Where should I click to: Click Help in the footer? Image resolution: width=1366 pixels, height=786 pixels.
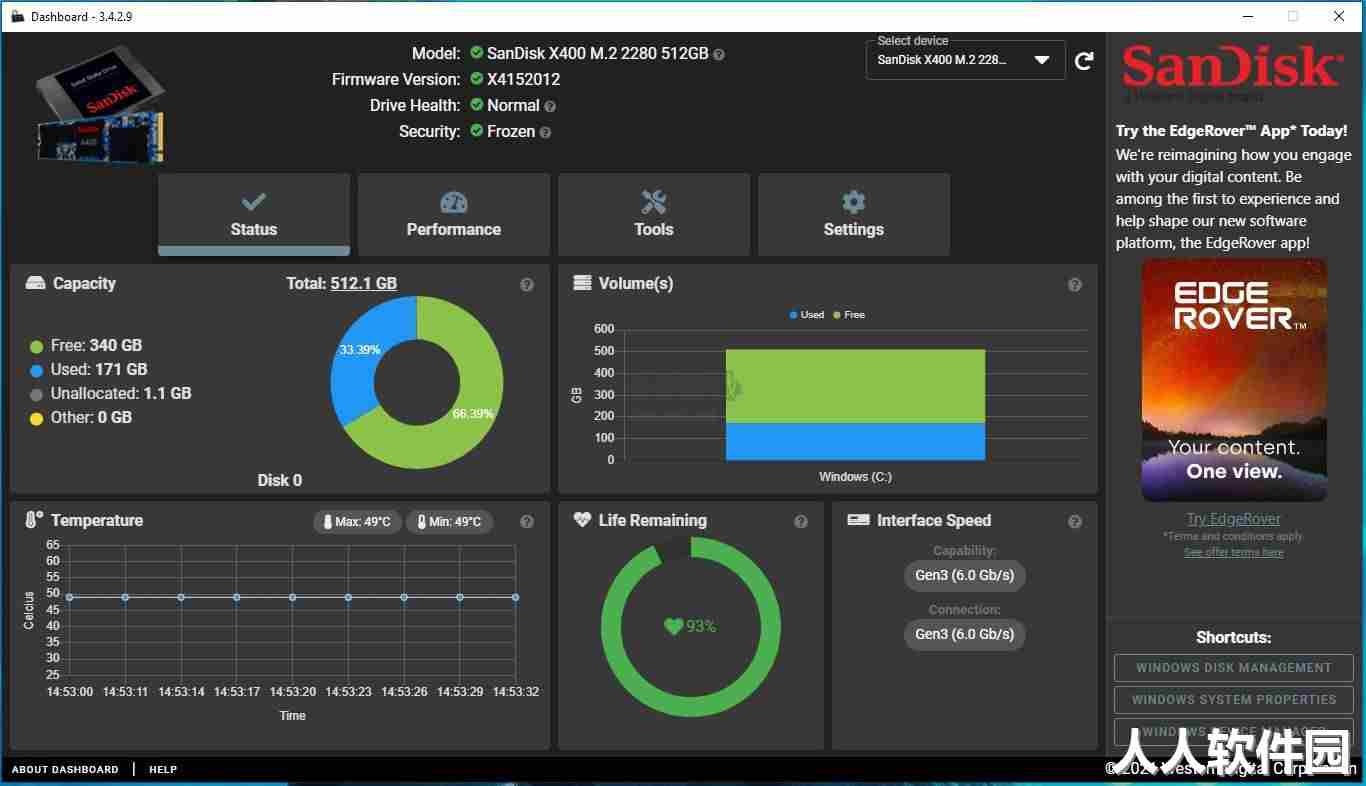(x=163, y=770)
